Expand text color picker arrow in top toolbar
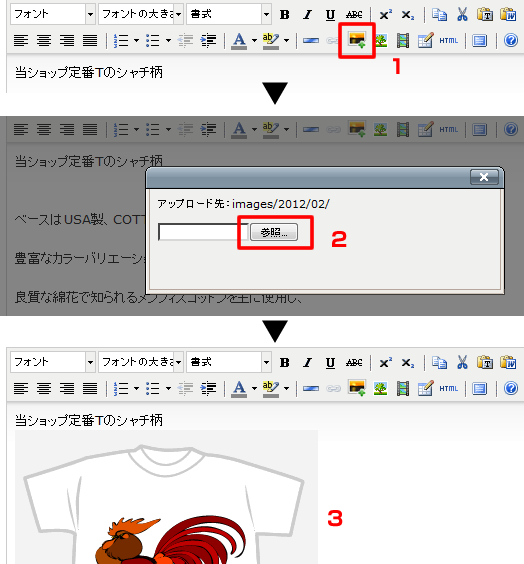524x564 pixels. [x=254, y=40]
